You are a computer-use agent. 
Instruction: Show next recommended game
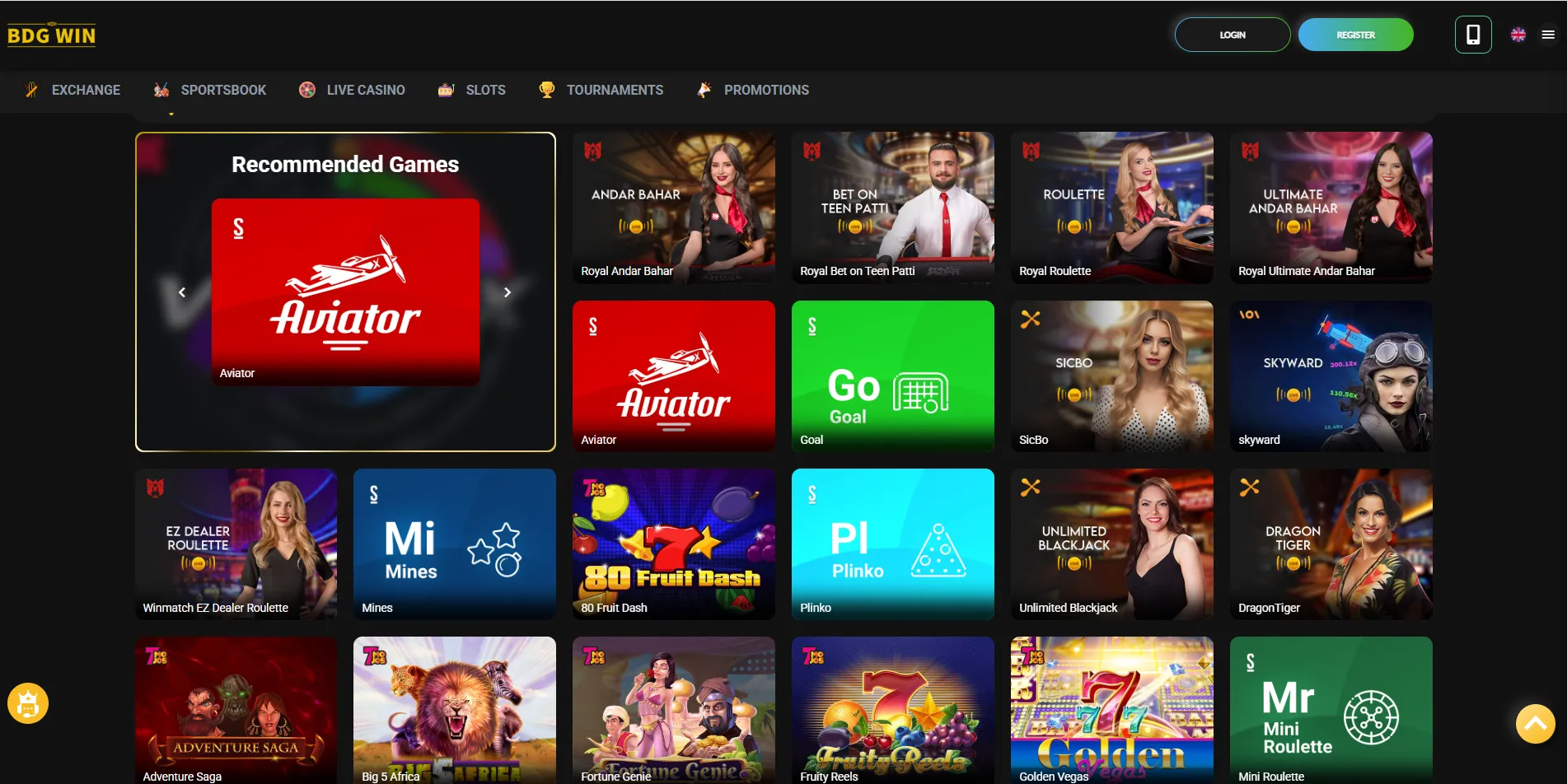click(508, 292)
